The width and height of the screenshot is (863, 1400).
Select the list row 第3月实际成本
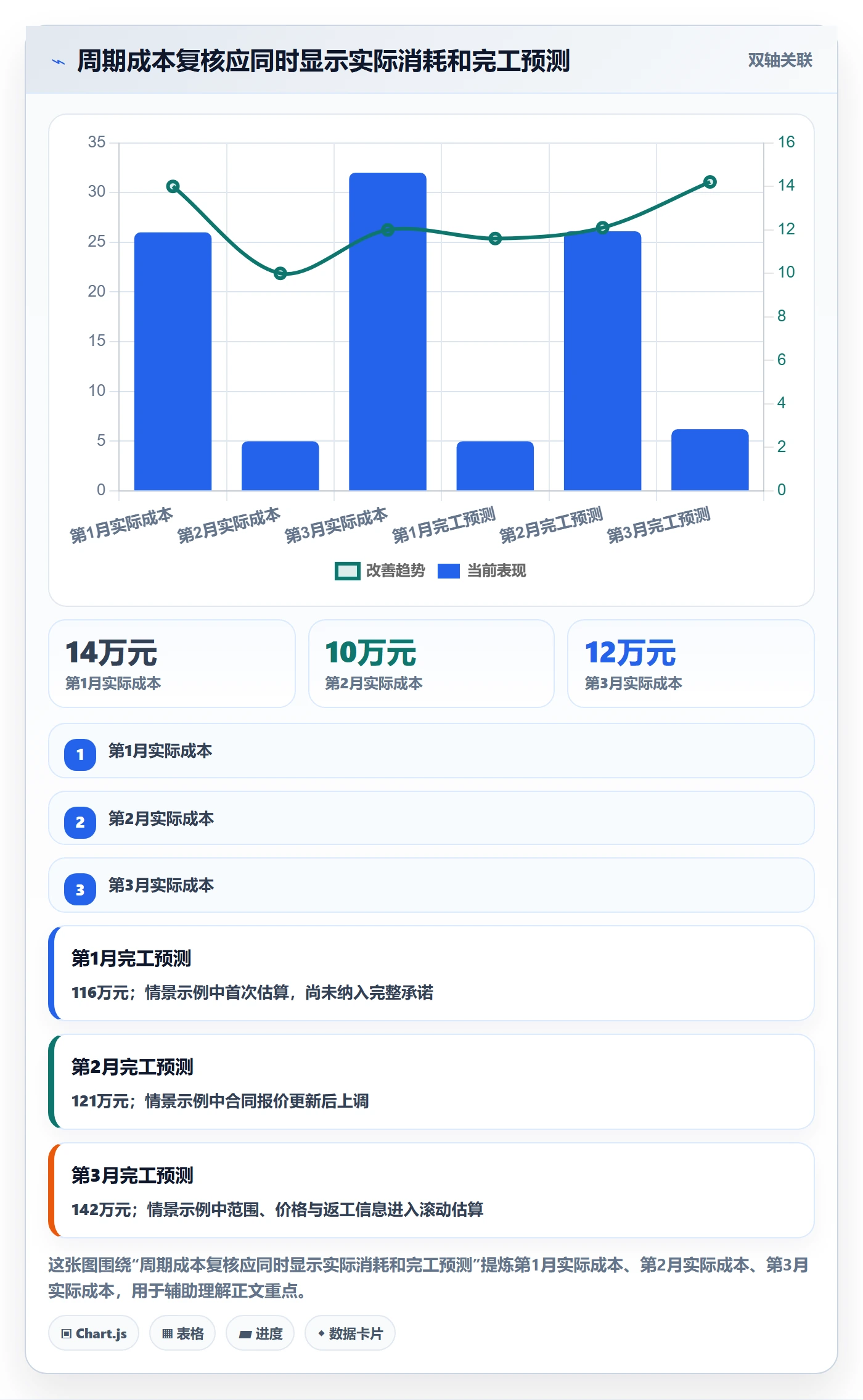pyautogui.click(x=431, y=885)
